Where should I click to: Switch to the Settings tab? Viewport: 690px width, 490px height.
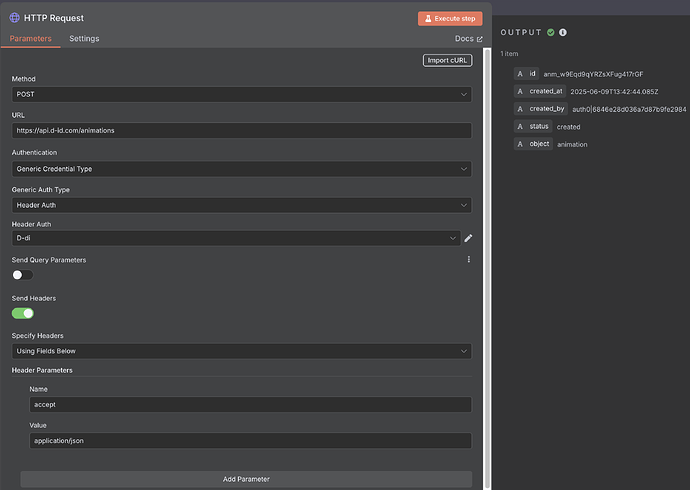[x=84, y=39]
